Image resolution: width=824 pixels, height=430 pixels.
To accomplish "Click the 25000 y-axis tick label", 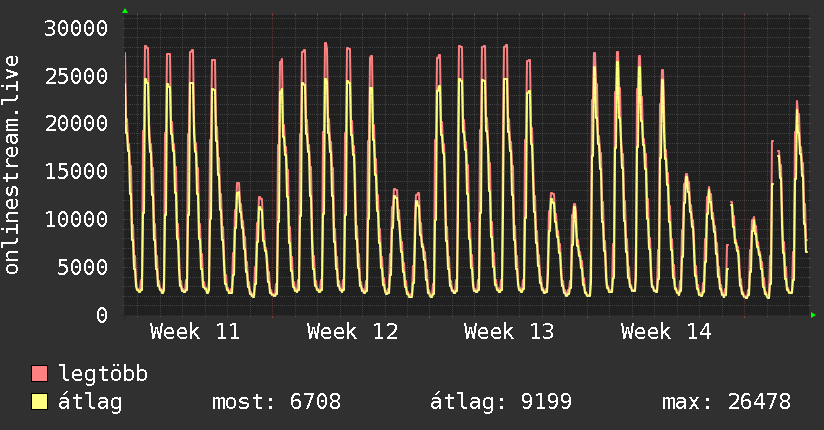I will click(x=78, y=76).
